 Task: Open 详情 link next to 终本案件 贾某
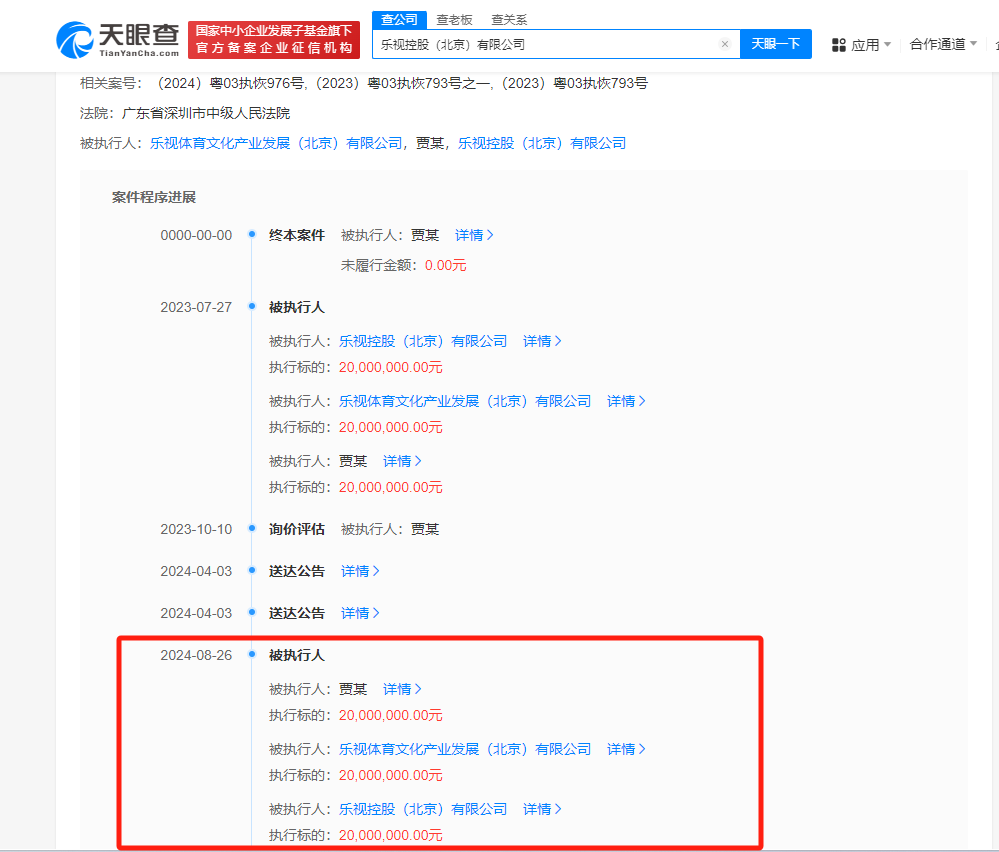point(470,235)
